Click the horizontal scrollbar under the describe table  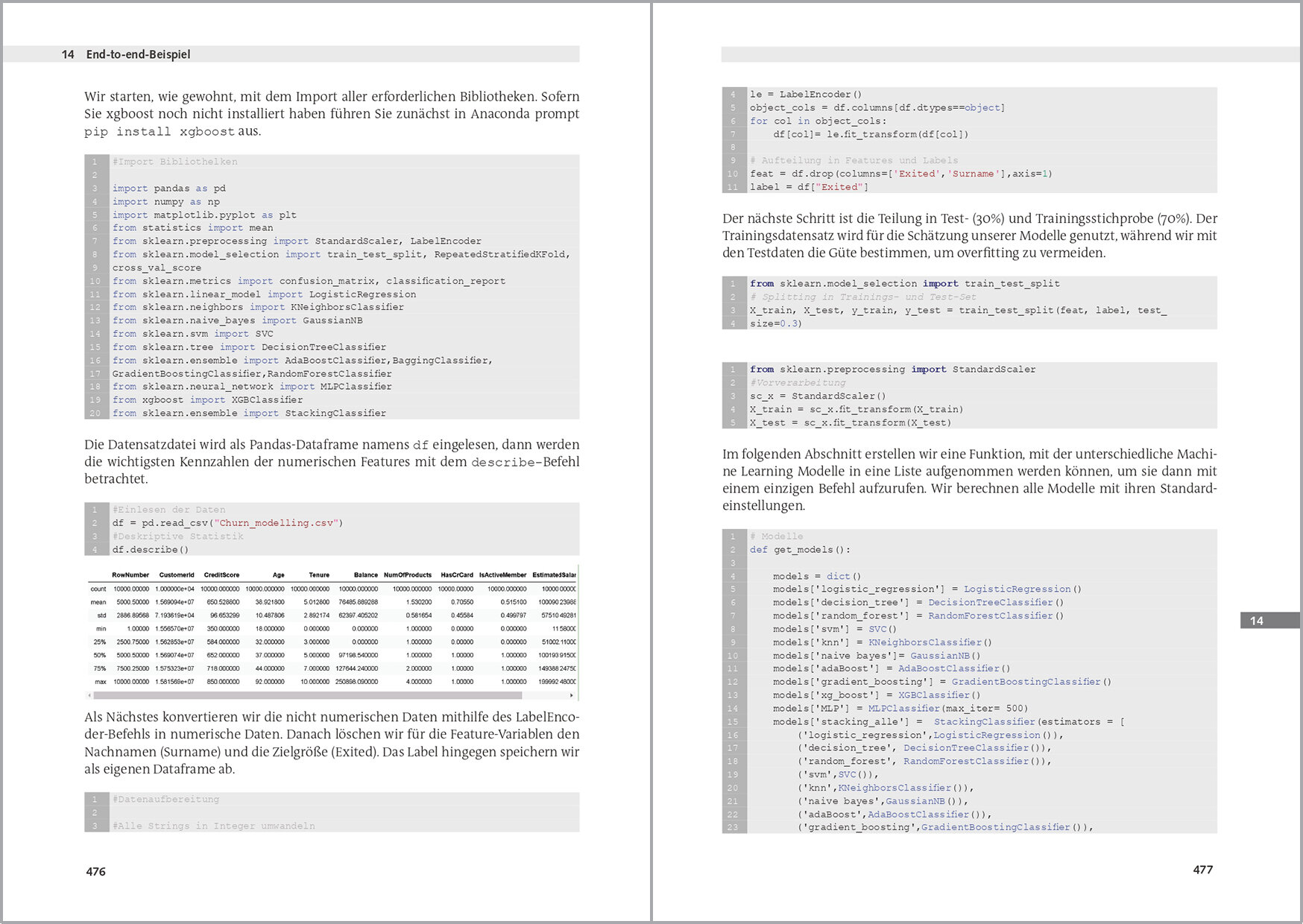[x=308, y=695]
